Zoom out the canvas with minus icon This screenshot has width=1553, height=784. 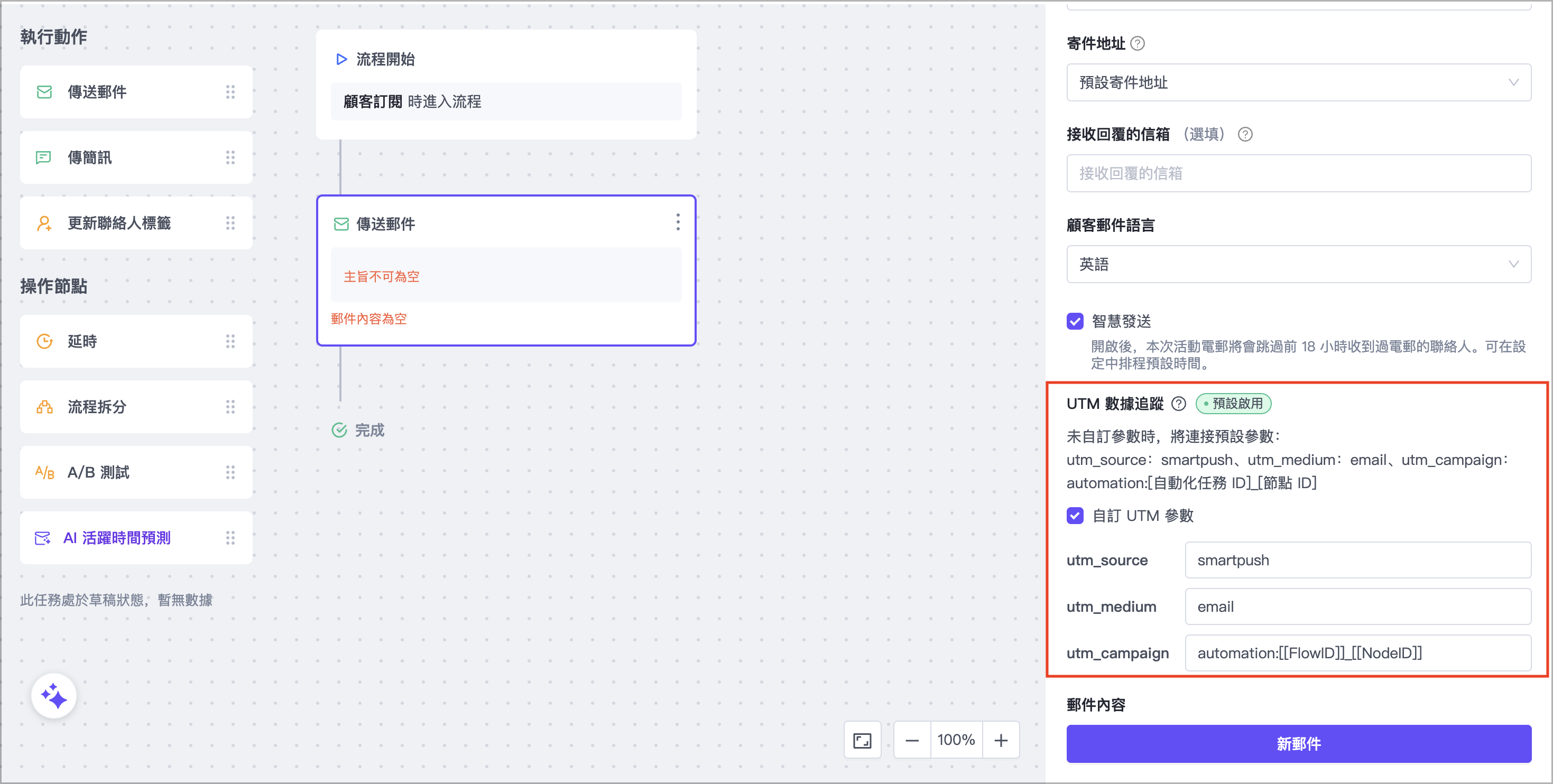pos(911,740)
